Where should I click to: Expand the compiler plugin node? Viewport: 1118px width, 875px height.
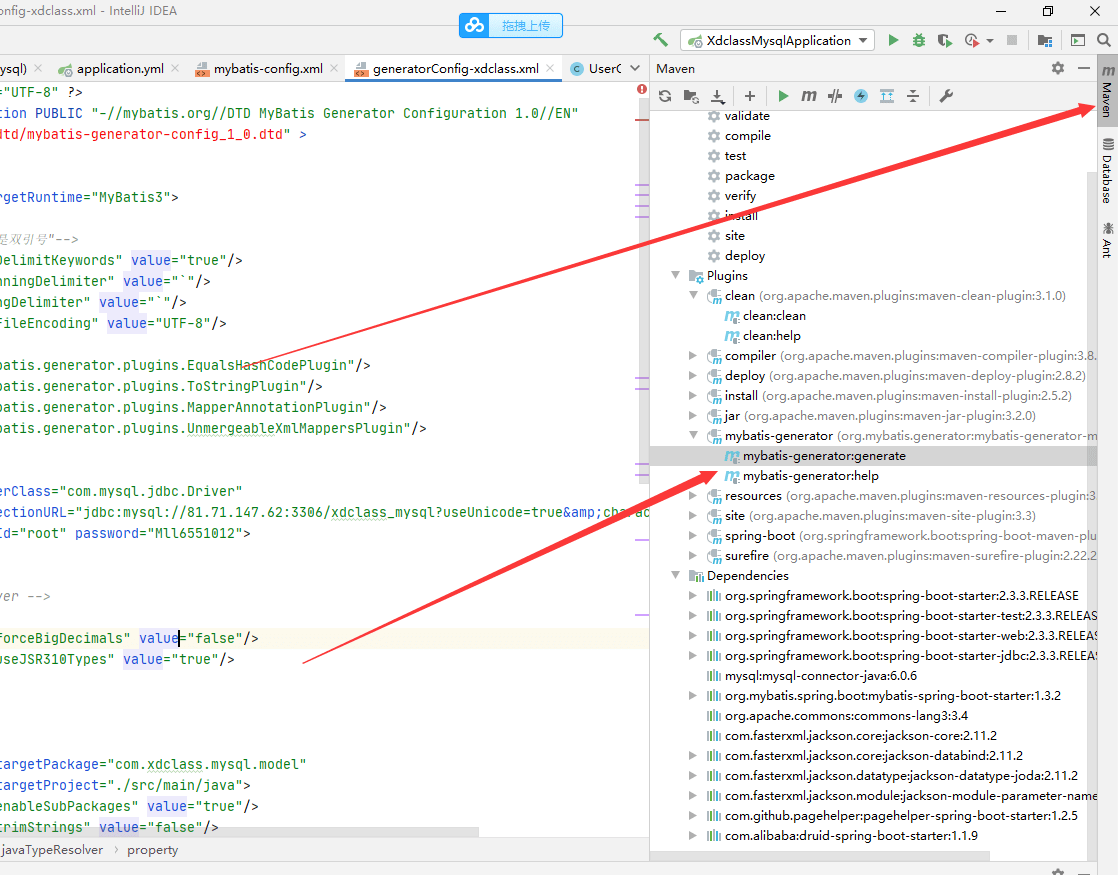pyautogui.click(x=693, y=355)
